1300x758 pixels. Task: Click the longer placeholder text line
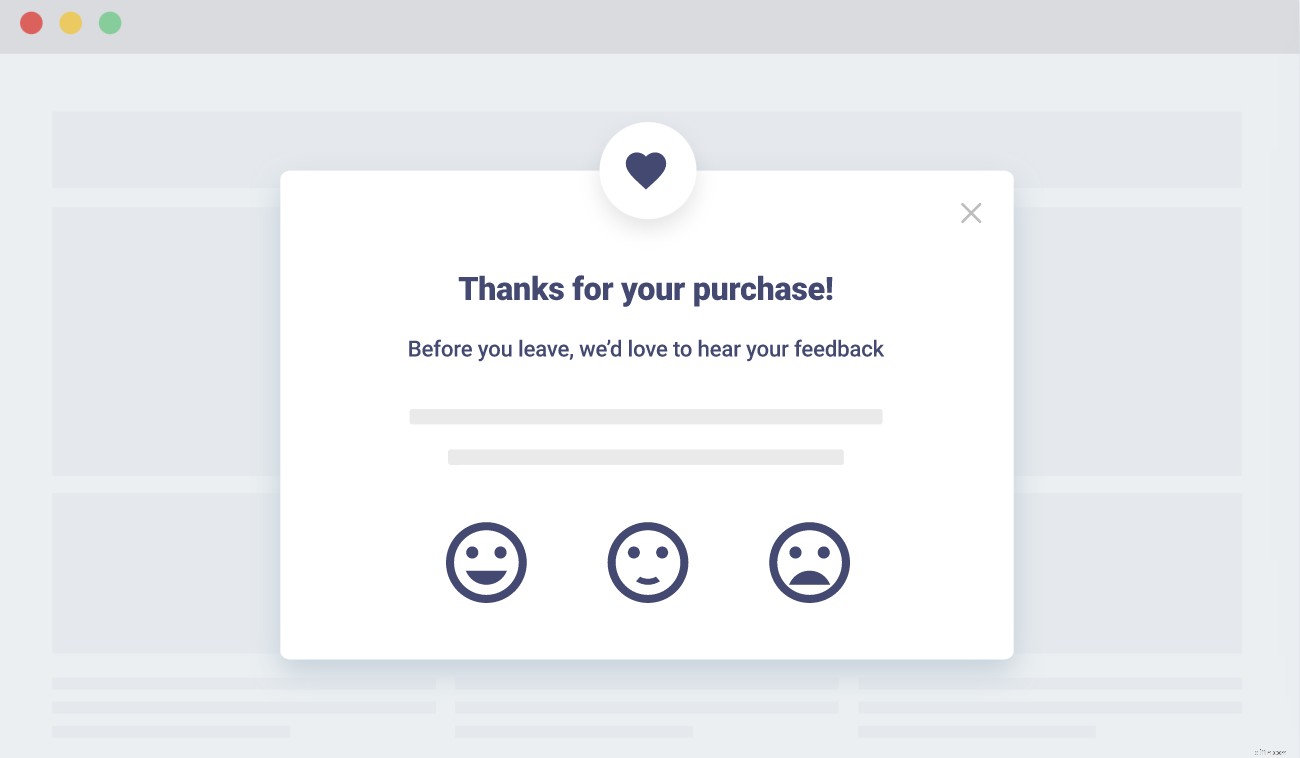(x=646, y=416)
